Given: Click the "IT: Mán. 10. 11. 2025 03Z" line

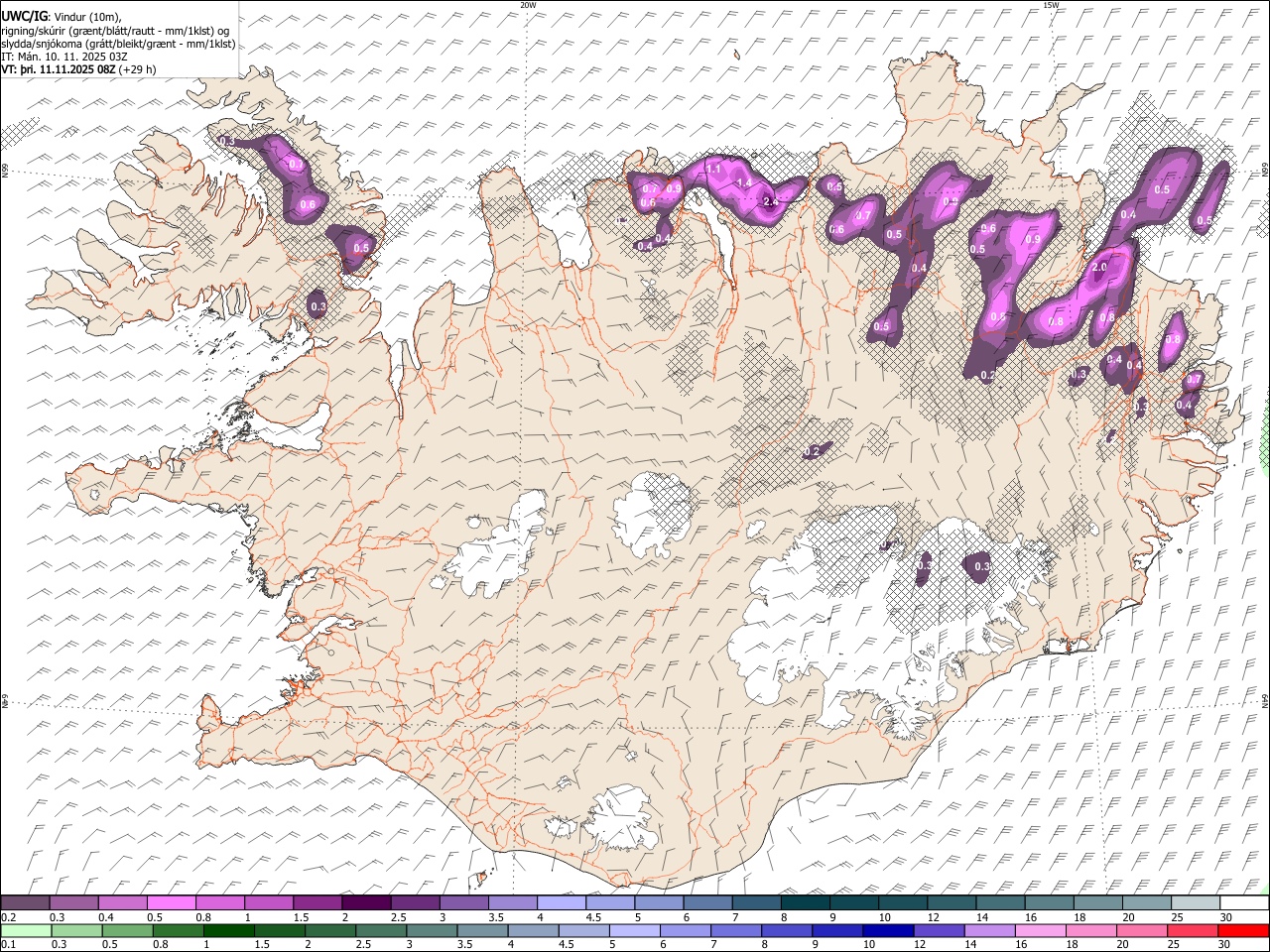Looking at the screenshot, I should [64, 57].
